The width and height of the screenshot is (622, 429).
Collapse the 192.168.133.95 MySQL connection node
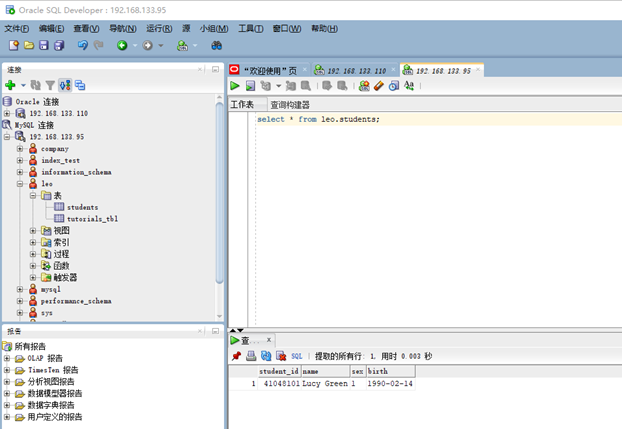pyautogui.click(x=7, y=137)
